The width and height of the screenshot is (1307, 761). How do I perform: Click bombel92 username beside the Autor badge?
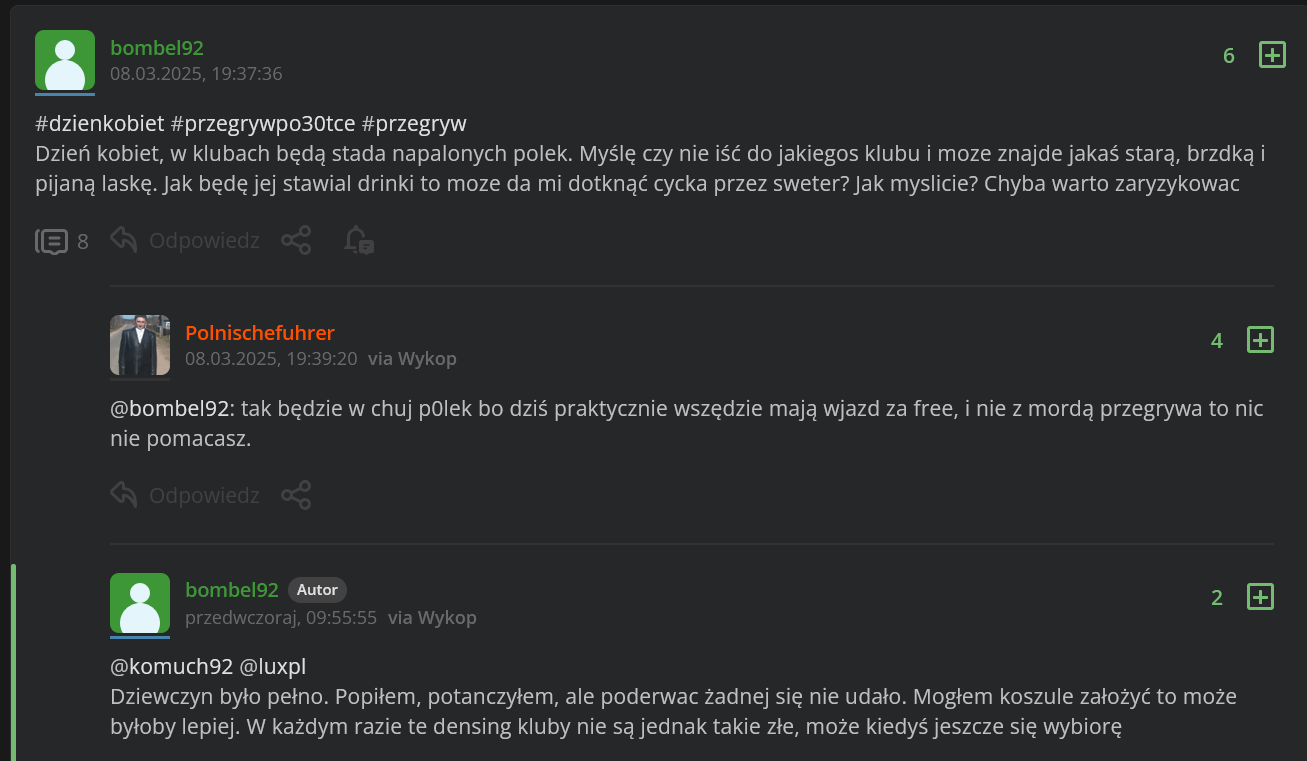pyautogui.click(x=232, y=590)
